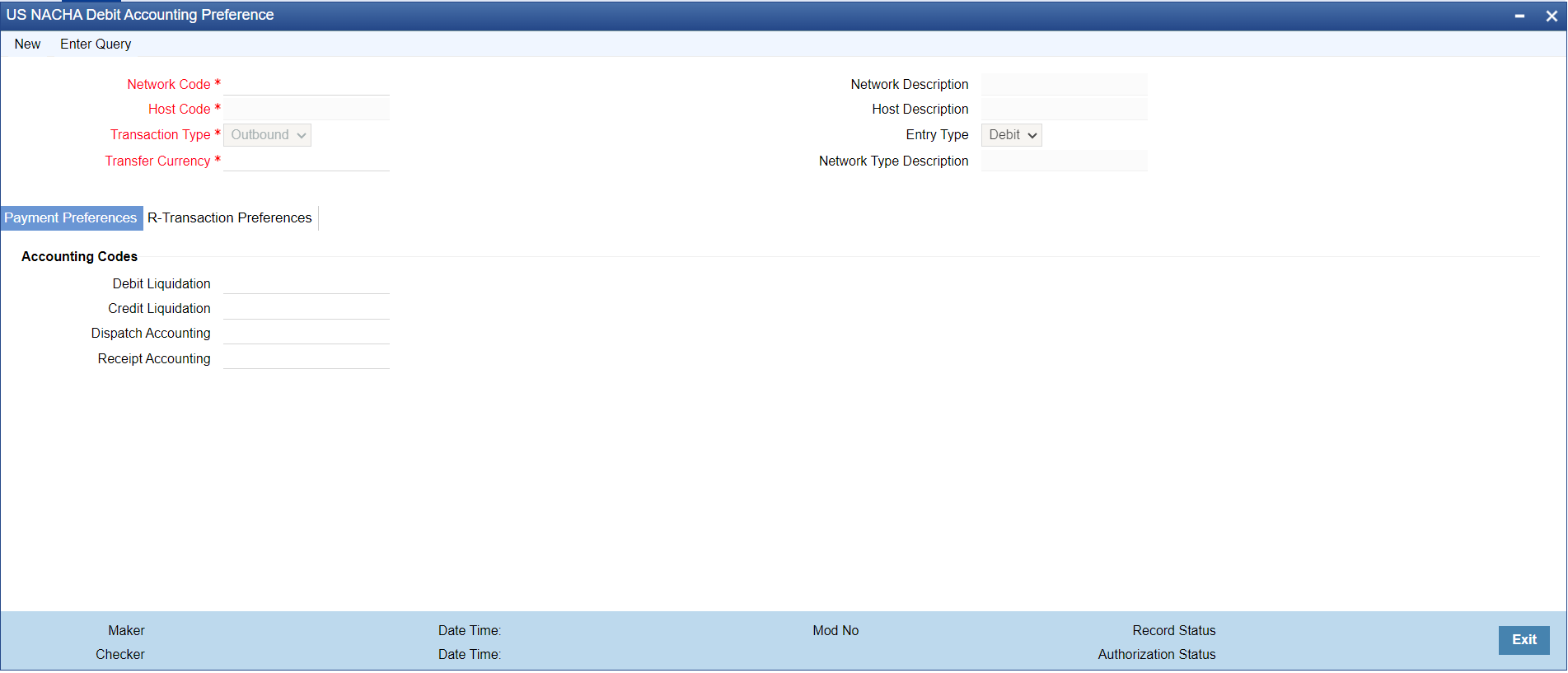Focus the Dispatch Accounting field

[x=307, y=333]
